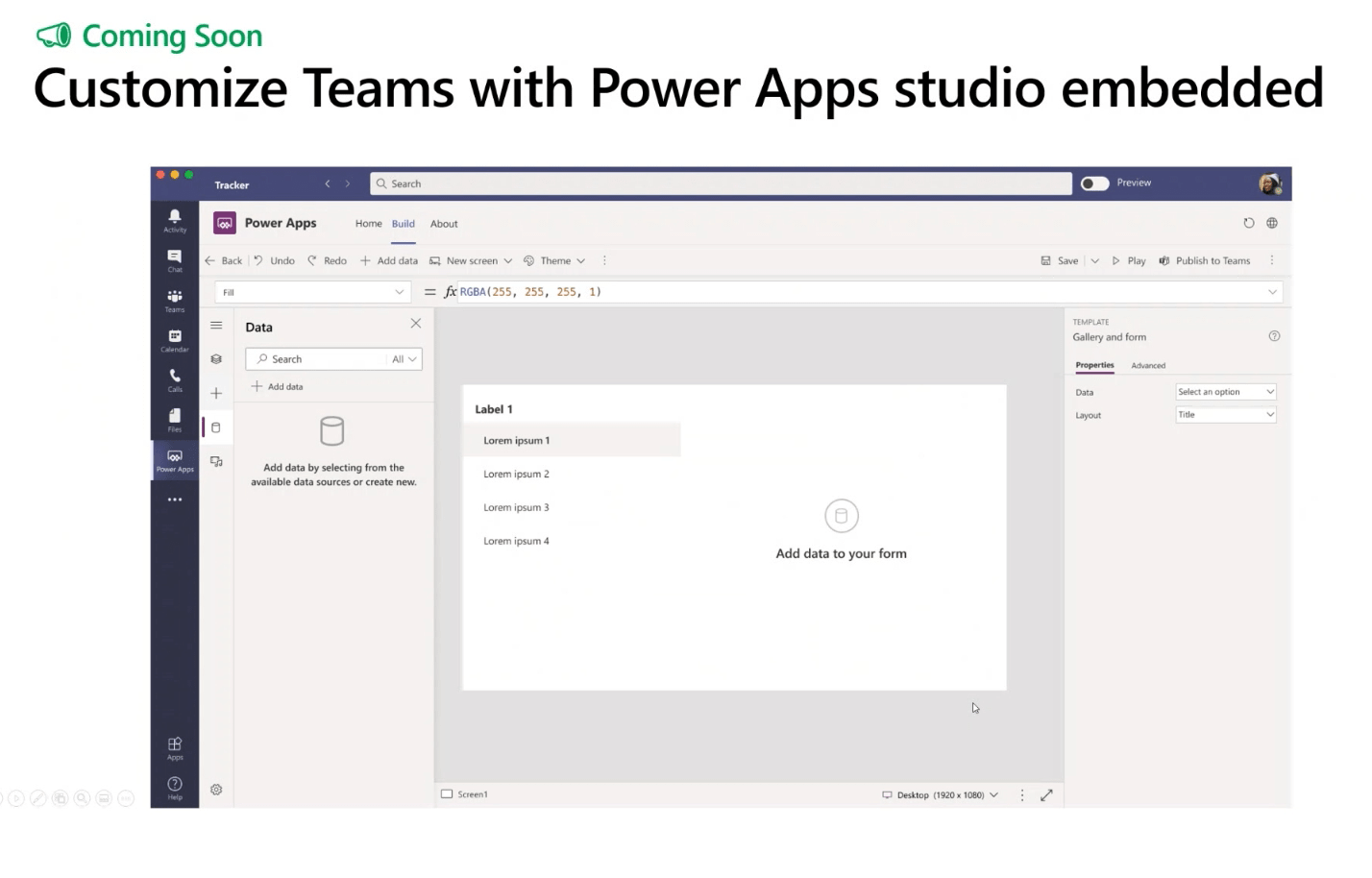Image resolution: width=1372 pixels, height=878 pixels.
Task: Open Layout Title dropdown
Action: point(1226,415)
